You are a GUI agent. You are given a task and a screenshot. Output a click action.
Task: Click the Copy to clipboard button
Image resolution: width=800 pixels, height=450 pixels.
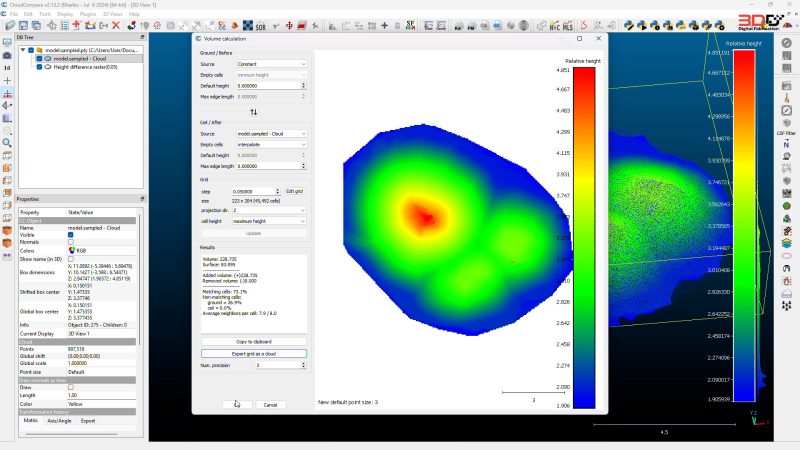(254, 341)
